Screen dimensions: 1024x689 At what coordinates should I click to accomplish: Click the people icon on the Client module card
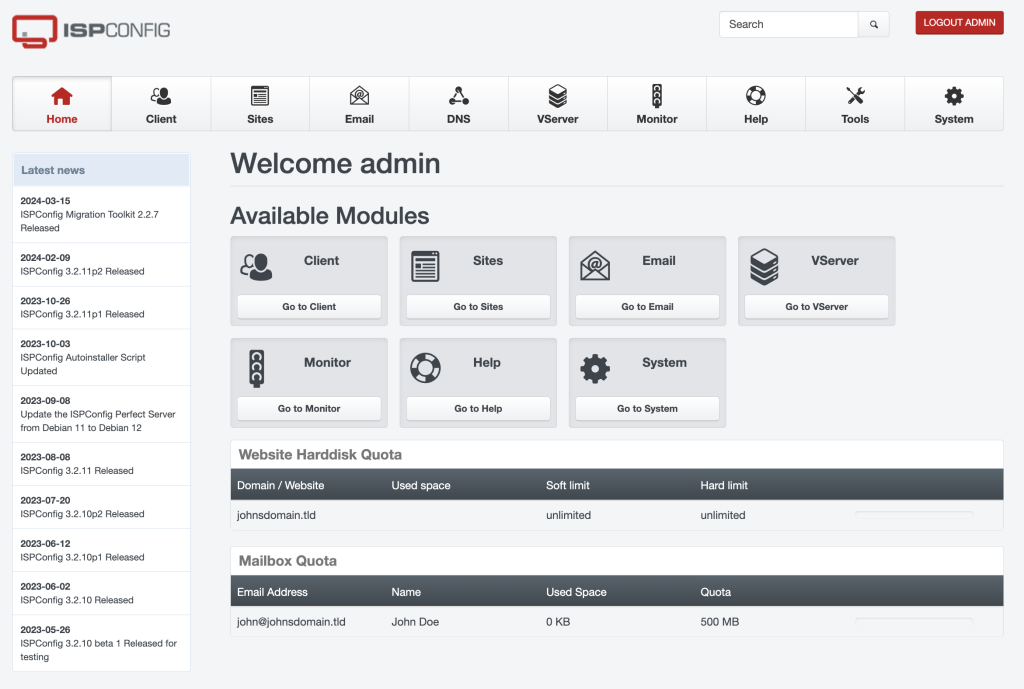coord(255,266)
